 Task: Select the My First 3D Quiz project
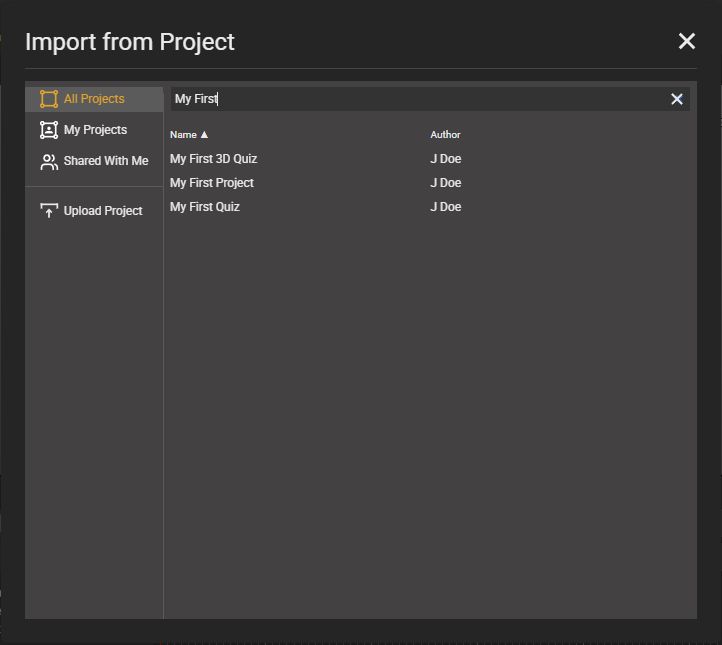pos(213,159)
